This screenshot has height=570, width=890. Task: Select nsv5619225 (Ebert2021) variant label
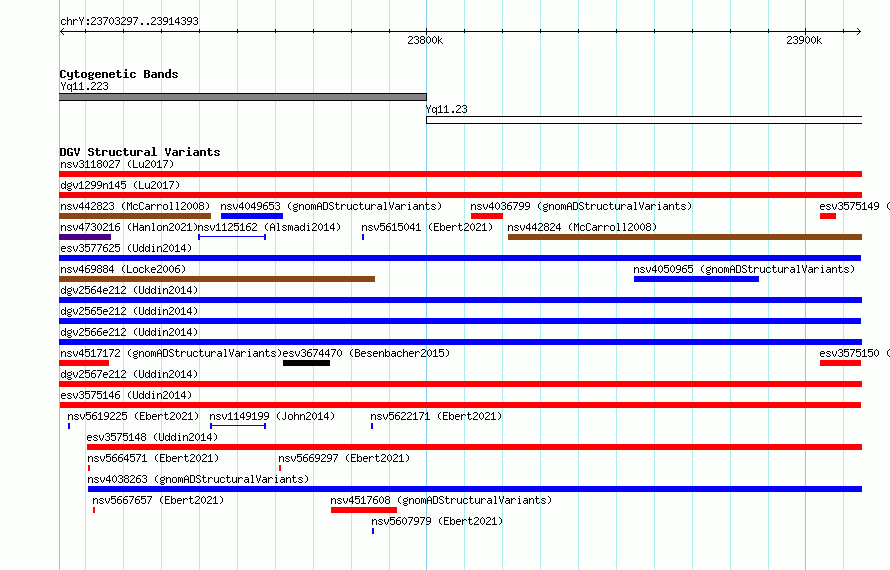tap(133, 416)
